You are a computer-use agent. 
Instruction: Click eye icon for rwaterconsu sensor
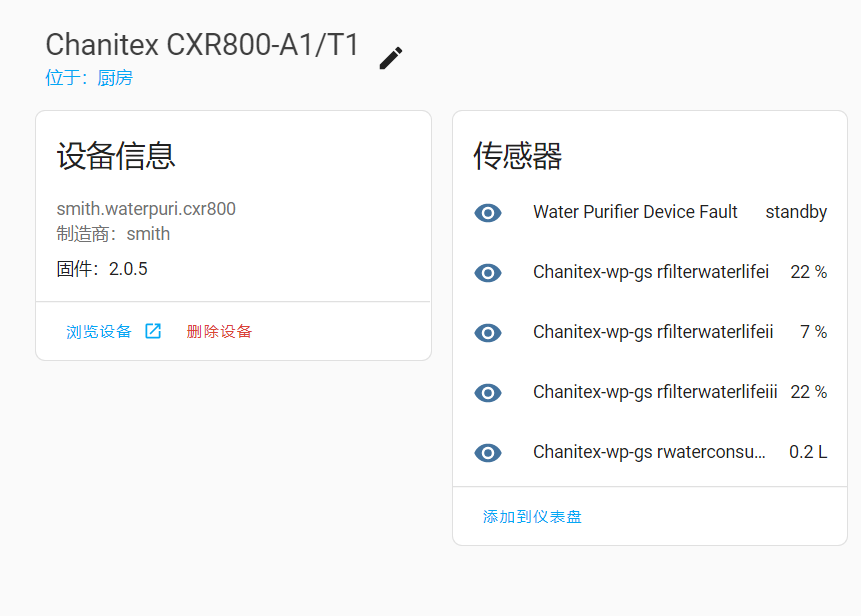click(488, 452)
